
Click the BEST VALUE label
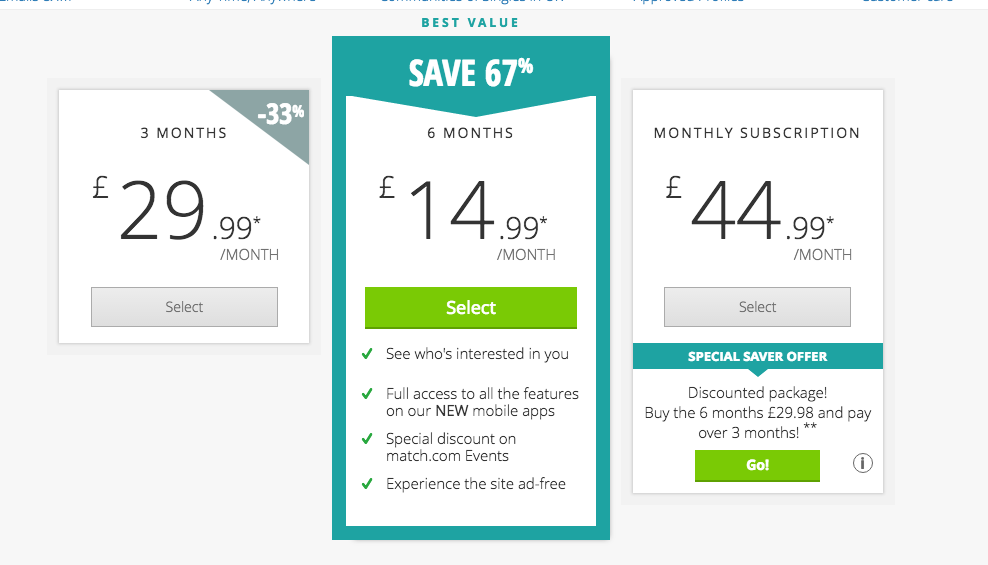[470, 23]
